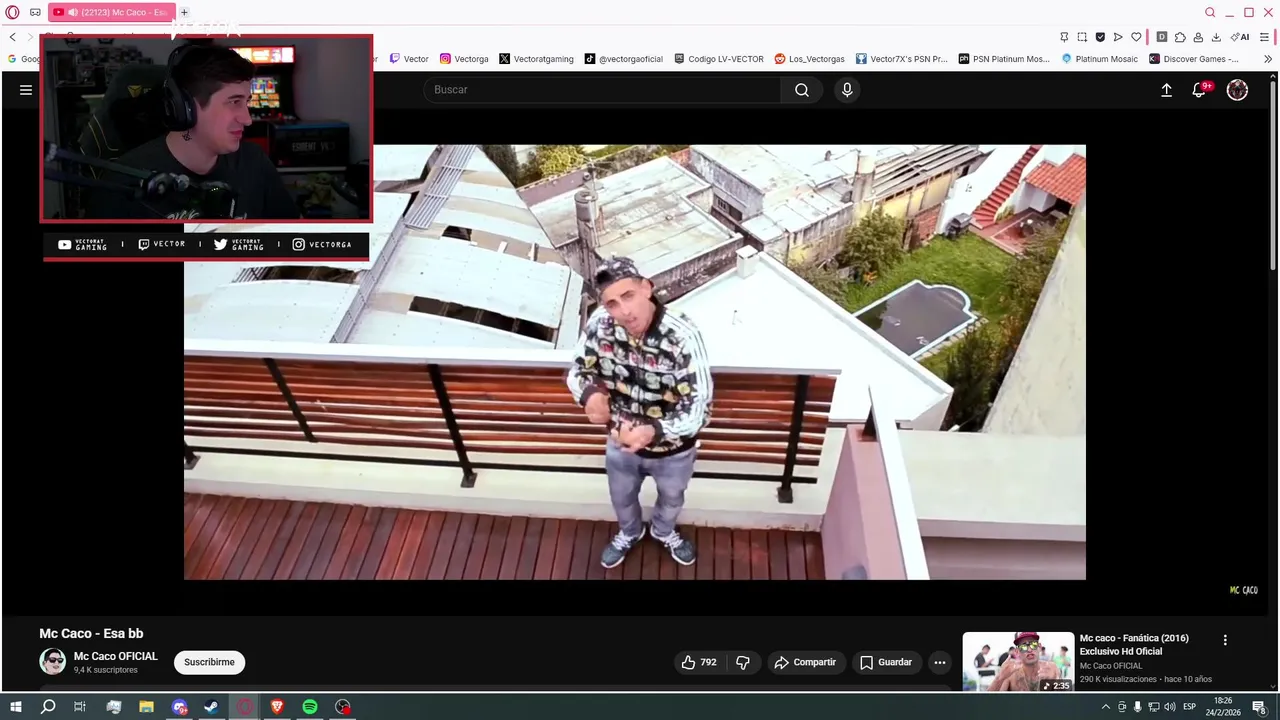This screenshot has width=1280, height=720.
Task: Open the YouTube account avatar menu
Action: [1238, 90]
